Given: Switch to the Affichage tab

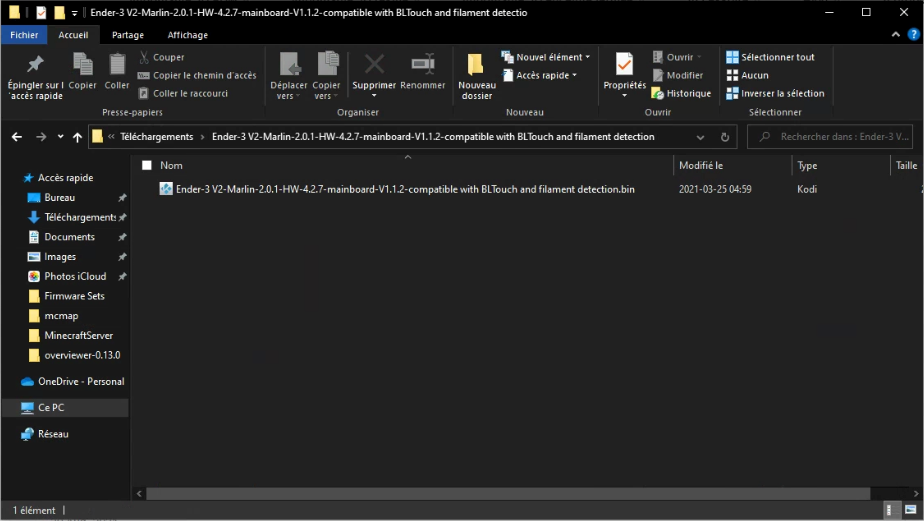Looking at the screenshot, I should pyautogui.click(x=187, y=35).
